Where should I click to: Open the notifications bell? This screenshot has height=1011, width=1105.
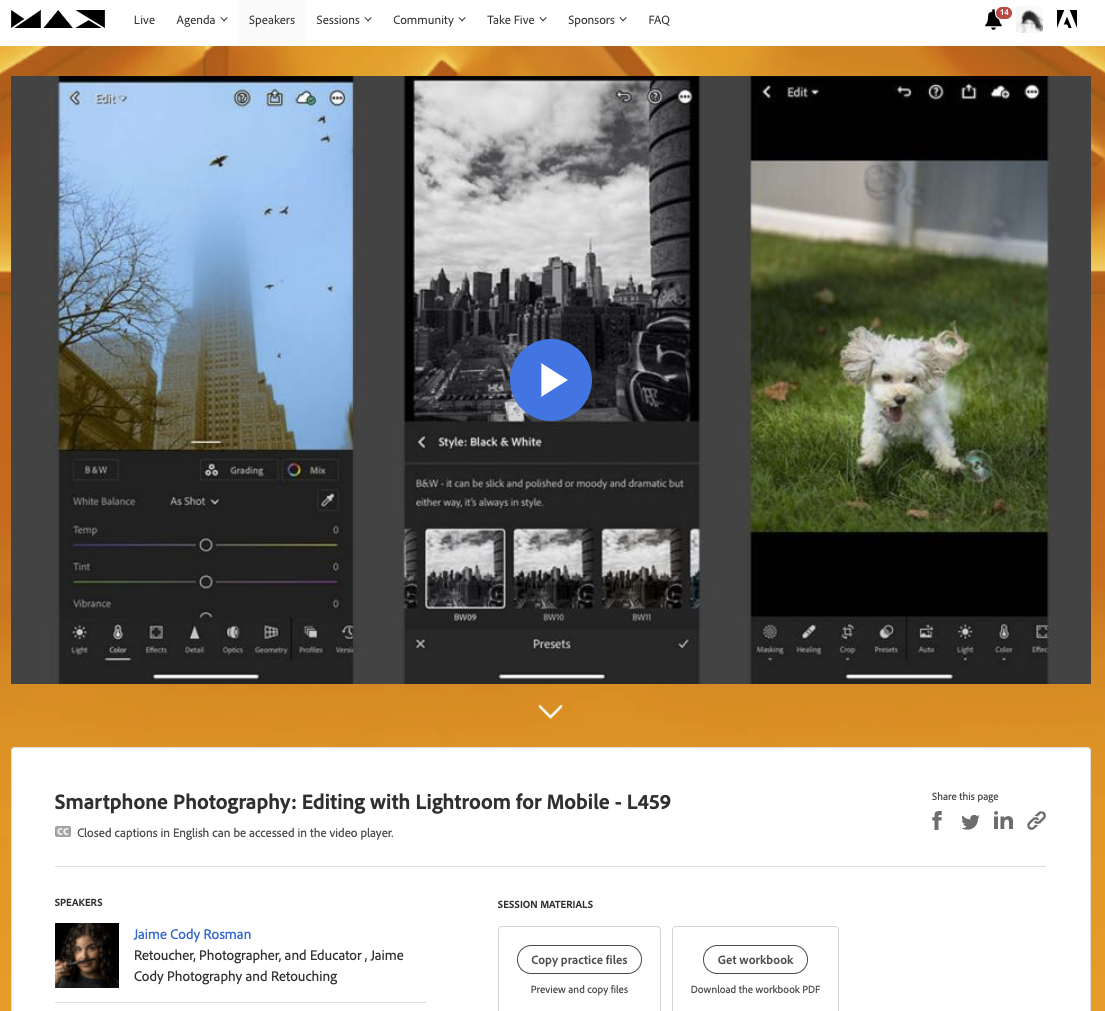(x=994, y=20)
